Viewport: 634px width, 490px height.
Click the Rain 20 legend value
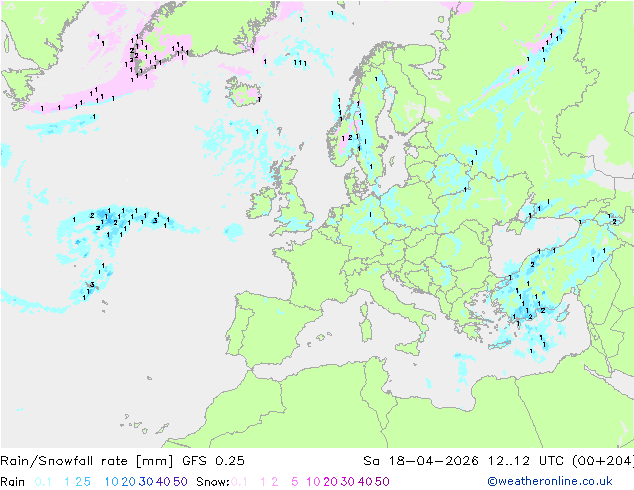coord(129,482)
